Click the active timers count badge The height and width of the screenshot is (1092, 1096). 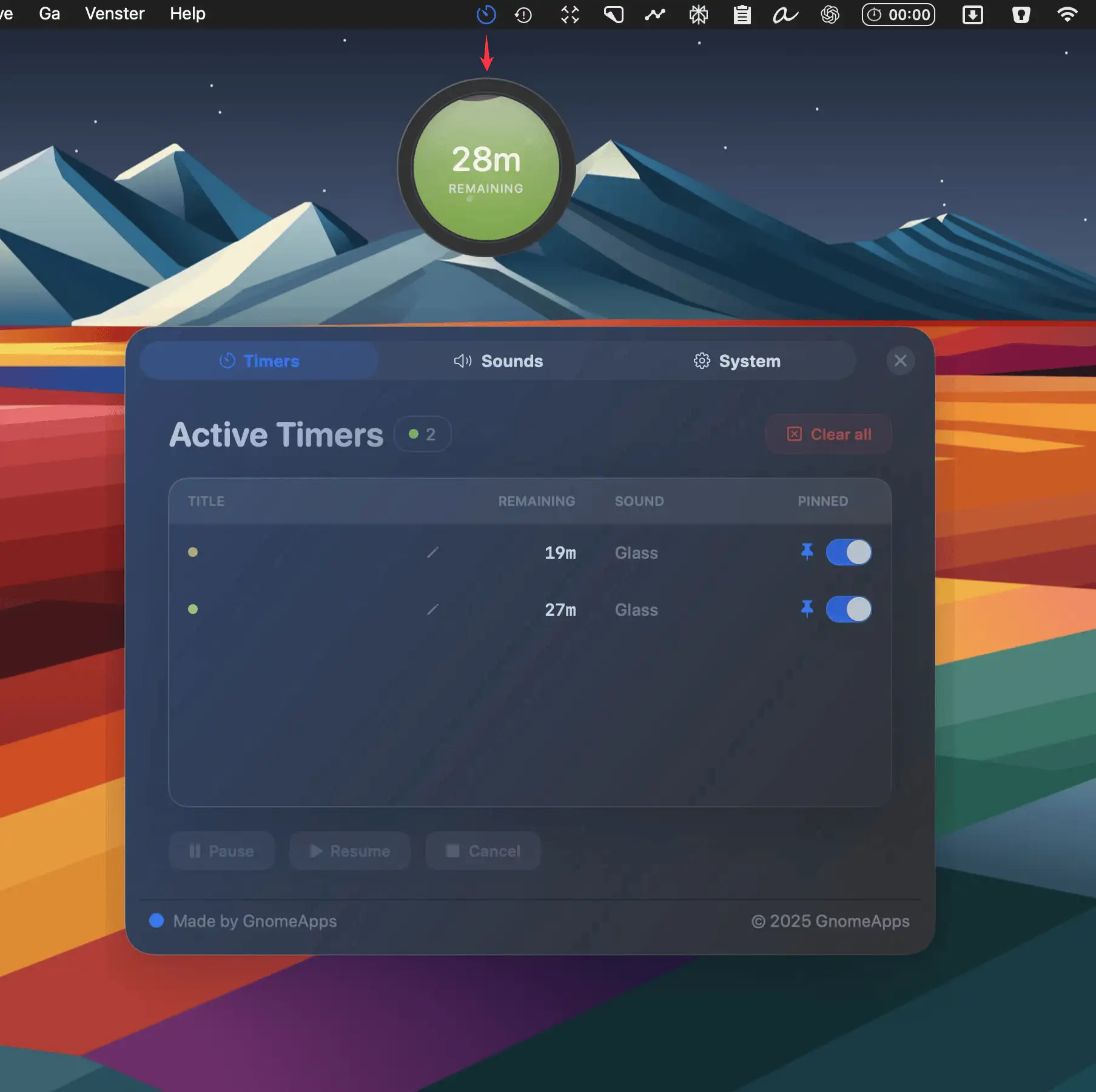(x=422, y=434)
